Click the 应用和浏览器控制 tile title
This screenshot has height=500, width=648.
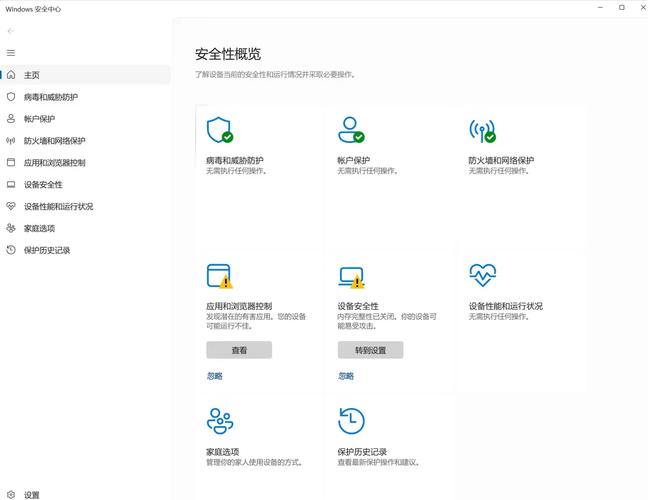point(239,306)
